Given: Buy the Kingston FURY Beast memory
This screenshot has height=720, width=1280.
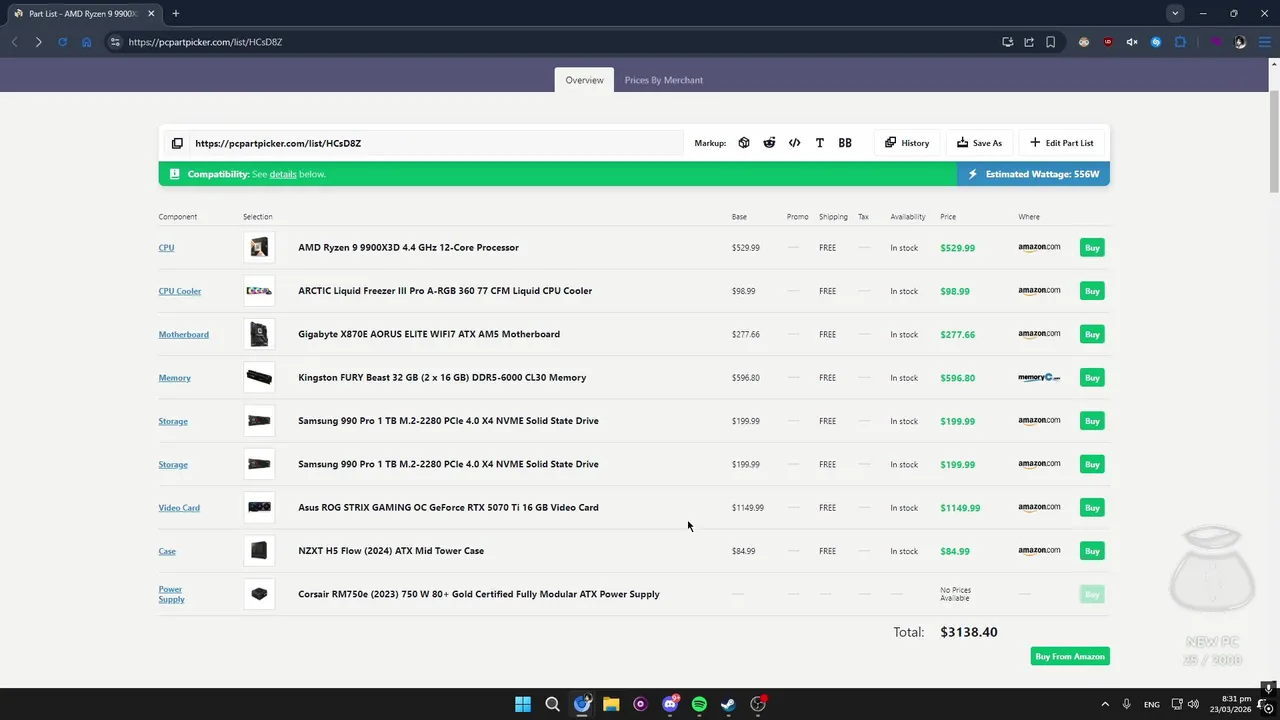Looking at the screenshot, I should point(1092,378).
